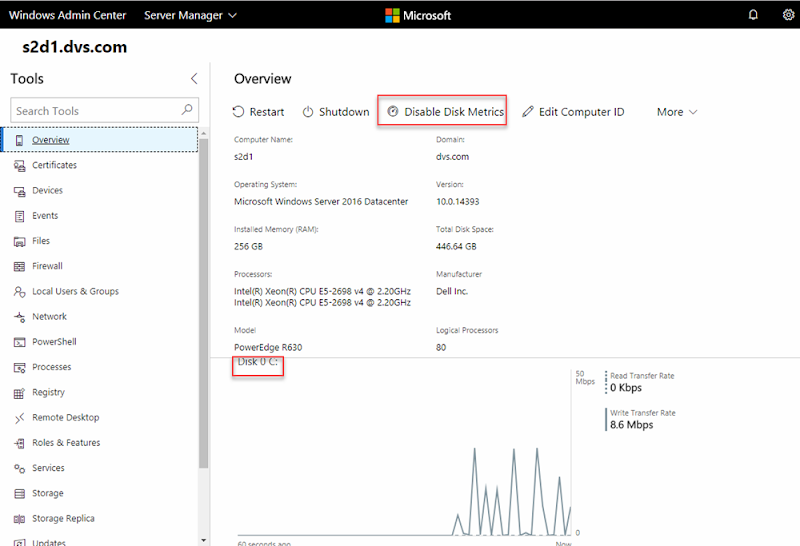The height and width of the screenshot is (546, 800).
Task: Click the Network icon in sidebar
Action: [x=19, y=317]
